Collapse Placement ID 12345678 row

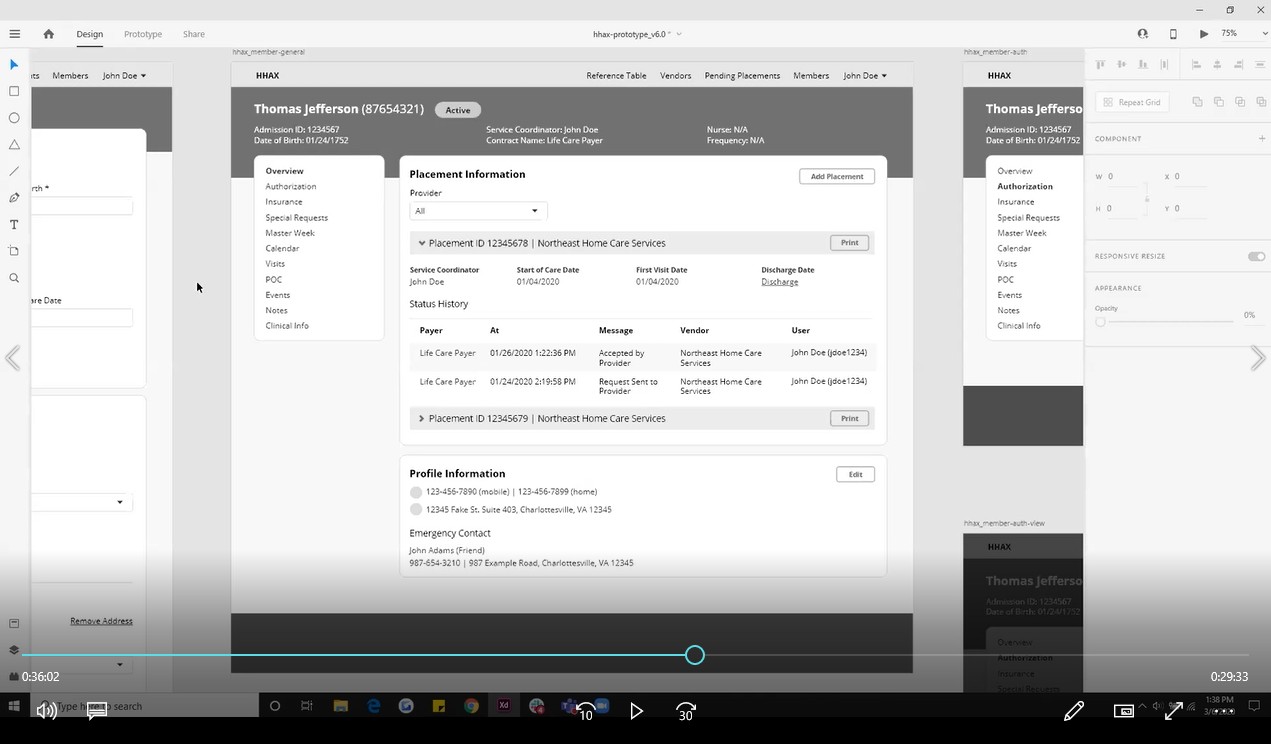click(x=422, y=243)
